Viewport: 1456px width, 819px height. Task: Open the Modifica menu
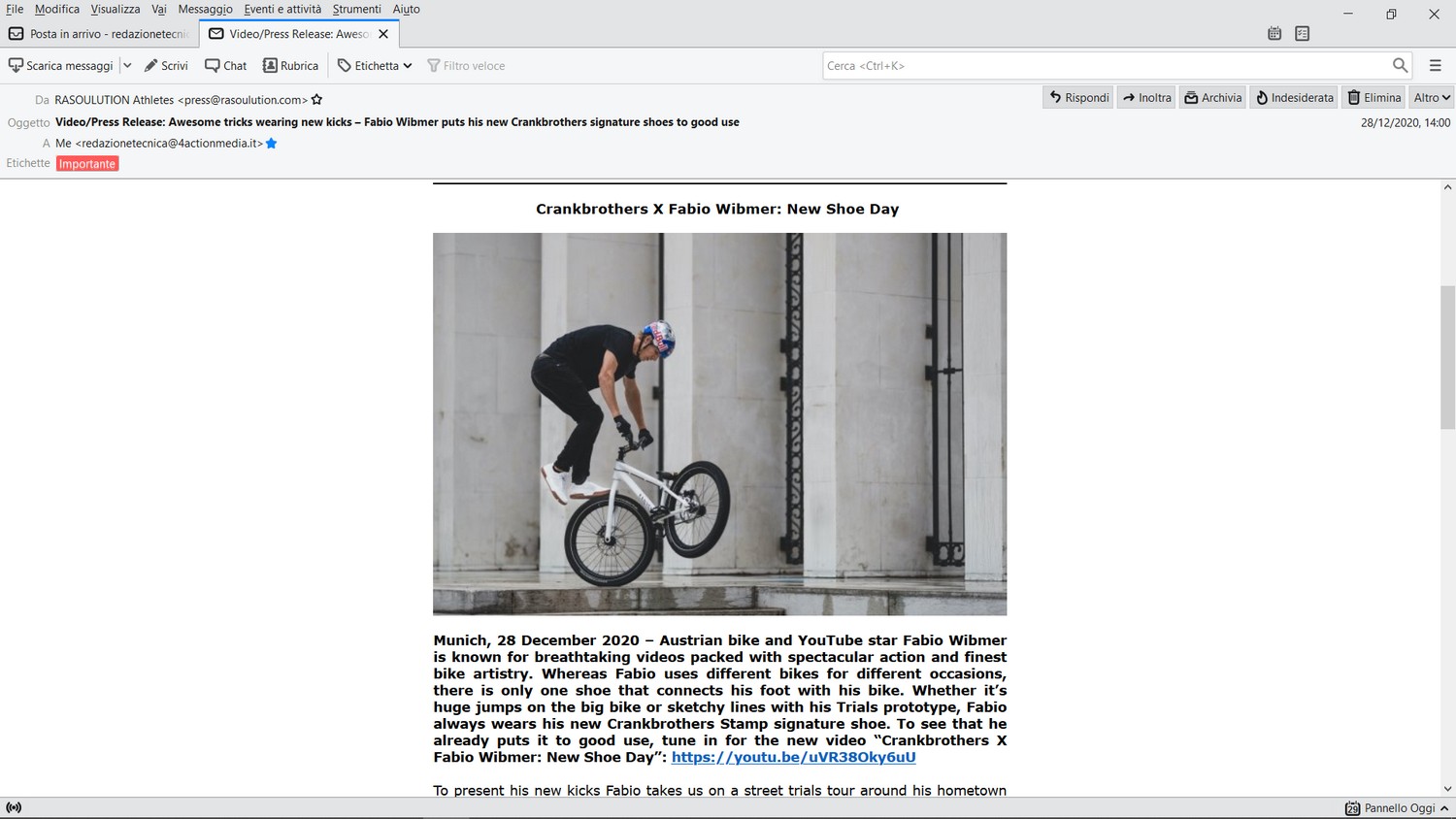[x=57, y=9]
